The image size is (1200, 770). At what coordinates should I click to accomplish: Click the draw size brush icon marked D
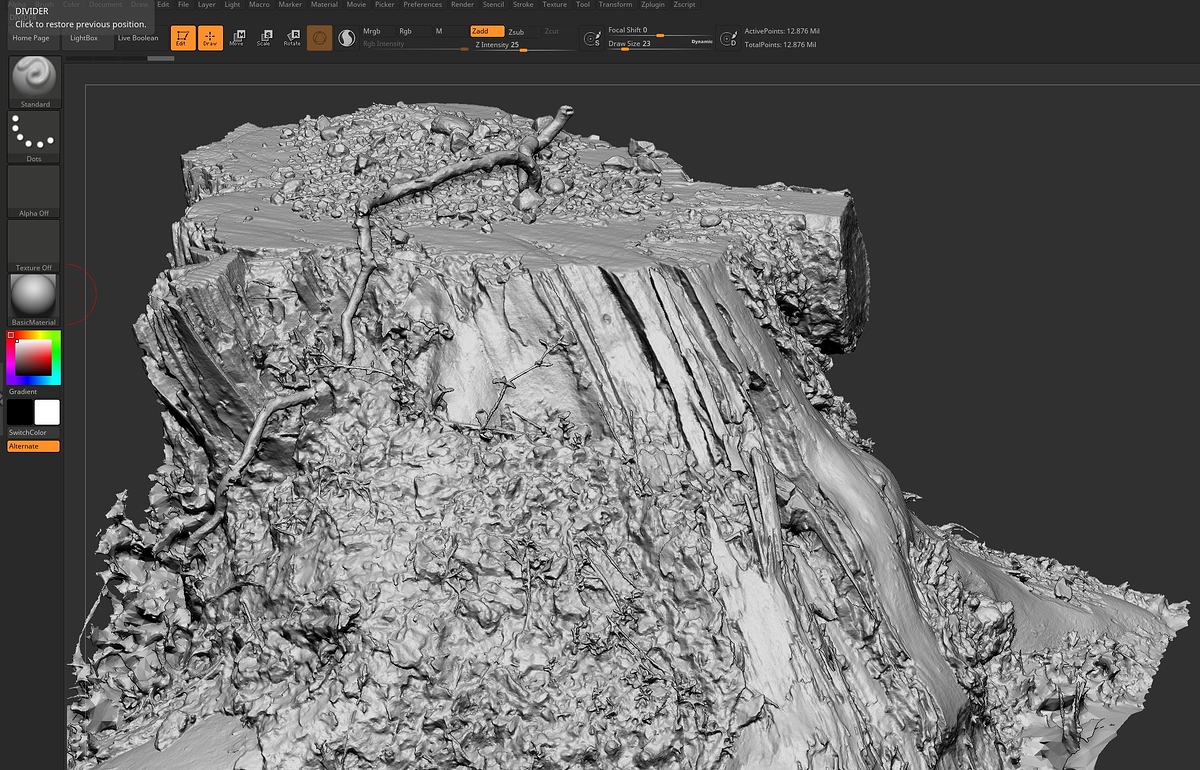point(727,39)
